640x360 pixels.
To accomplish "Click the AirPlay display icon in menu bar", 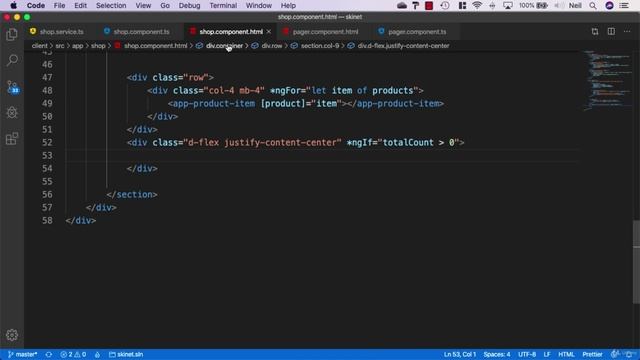I will click(508, 6).
